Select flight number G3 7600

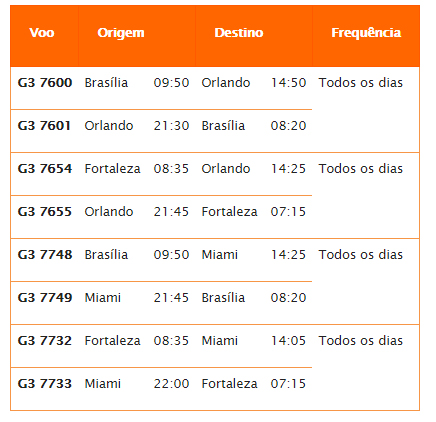[x=45, y=83]
